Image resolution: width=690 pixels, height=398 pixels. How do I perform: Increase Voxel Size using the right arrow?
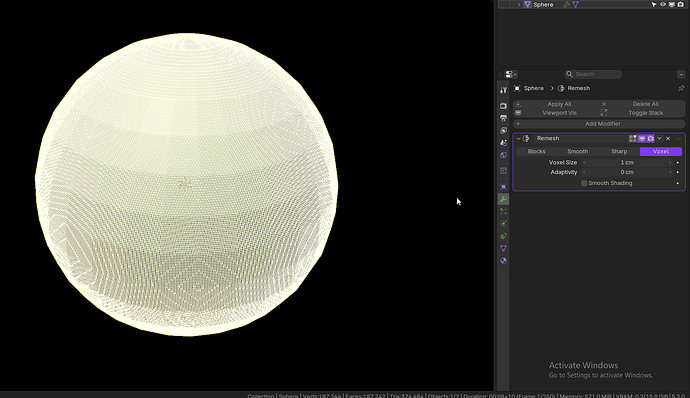coord(670,162)
